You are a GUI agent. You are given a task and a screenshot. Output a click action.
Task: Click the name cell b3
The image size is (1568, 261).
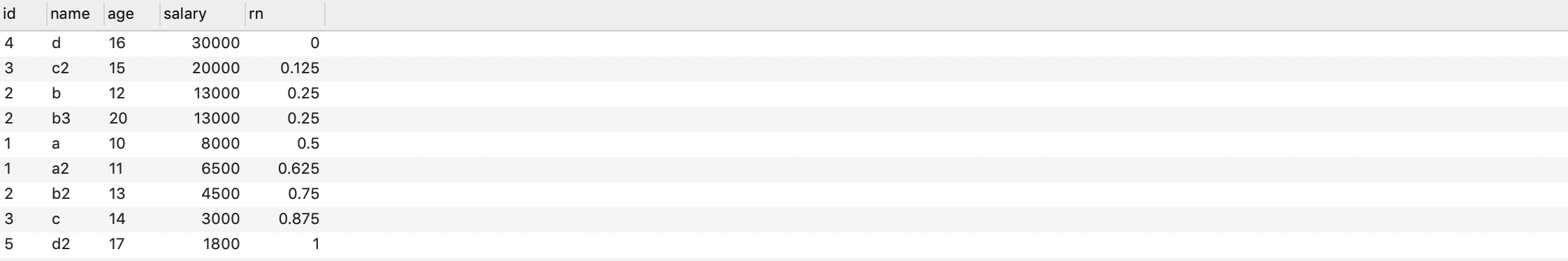pyautogui.click(x=75, y=119)
